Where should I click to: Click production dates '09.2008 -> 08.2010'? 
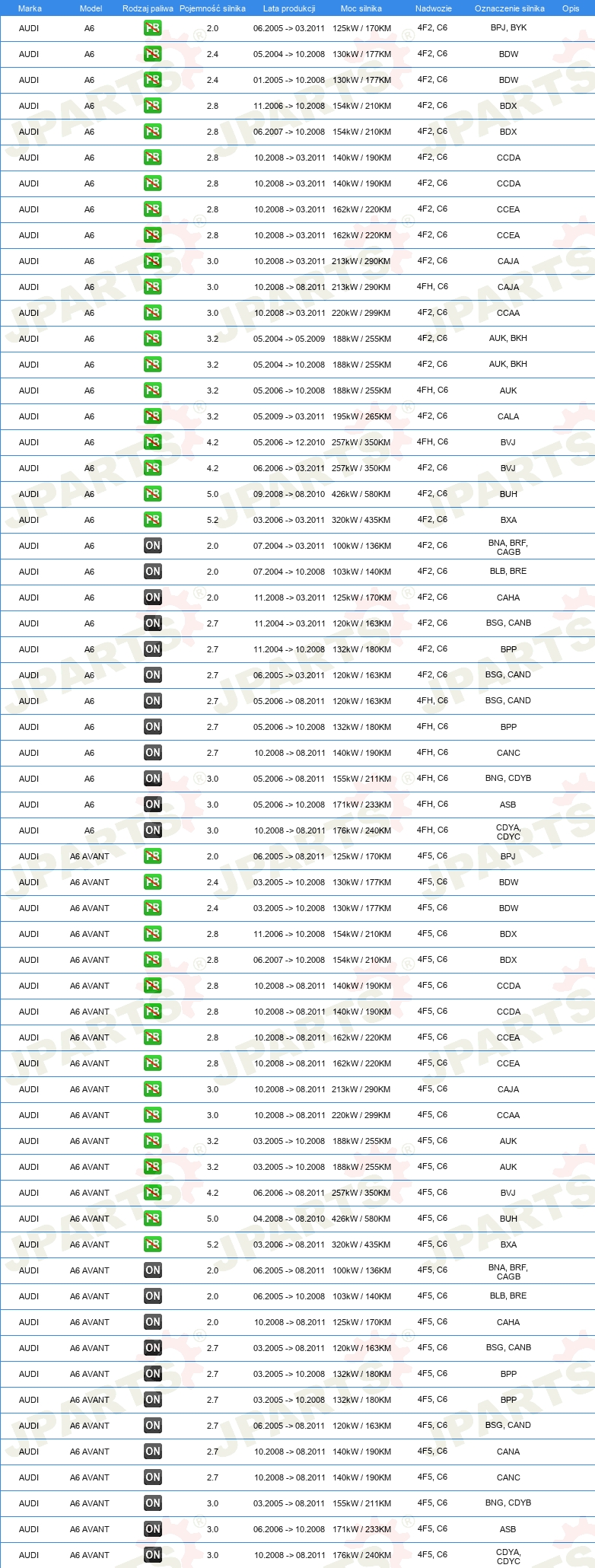pos(289,494)
